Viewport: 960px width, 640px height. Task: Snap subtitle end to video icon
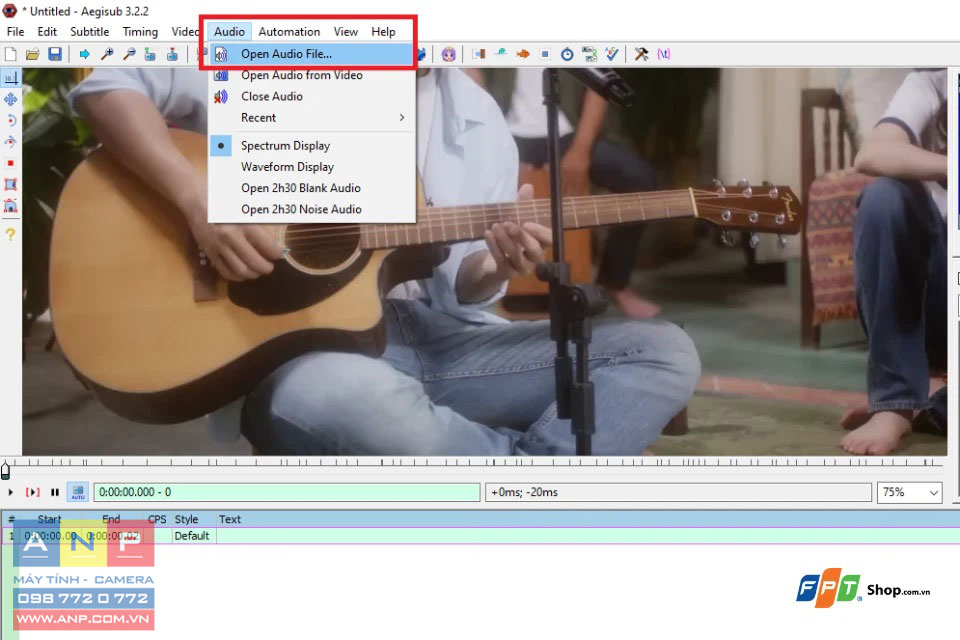tap(173, 55)
